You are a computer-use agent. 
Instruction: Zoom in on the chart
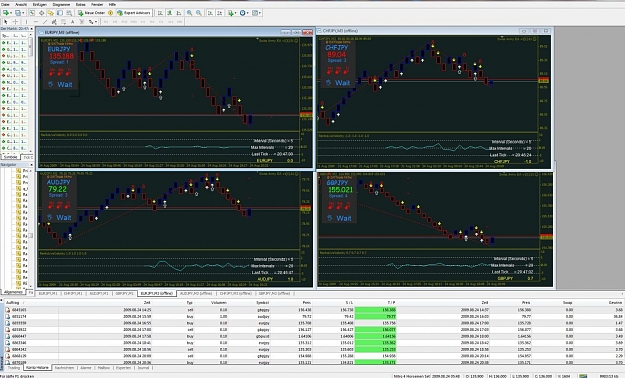coord(189,13)
